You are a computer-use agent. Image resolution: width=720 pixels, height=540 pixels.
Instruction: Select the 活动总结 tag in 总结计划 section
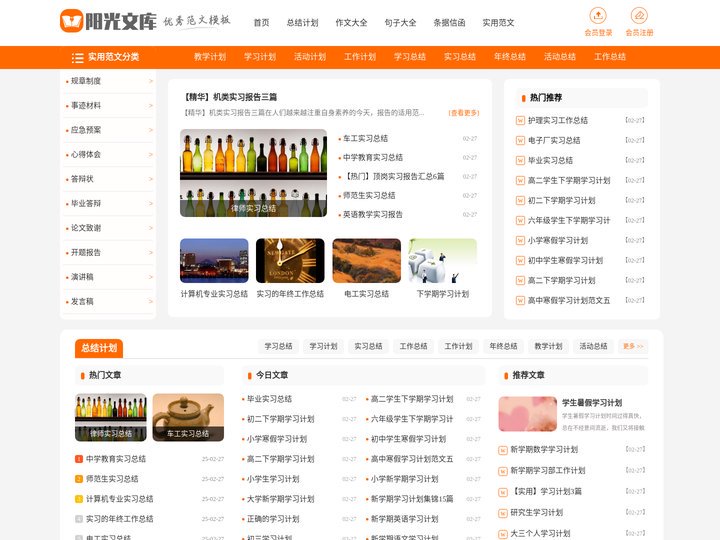[x=593, y=346]
